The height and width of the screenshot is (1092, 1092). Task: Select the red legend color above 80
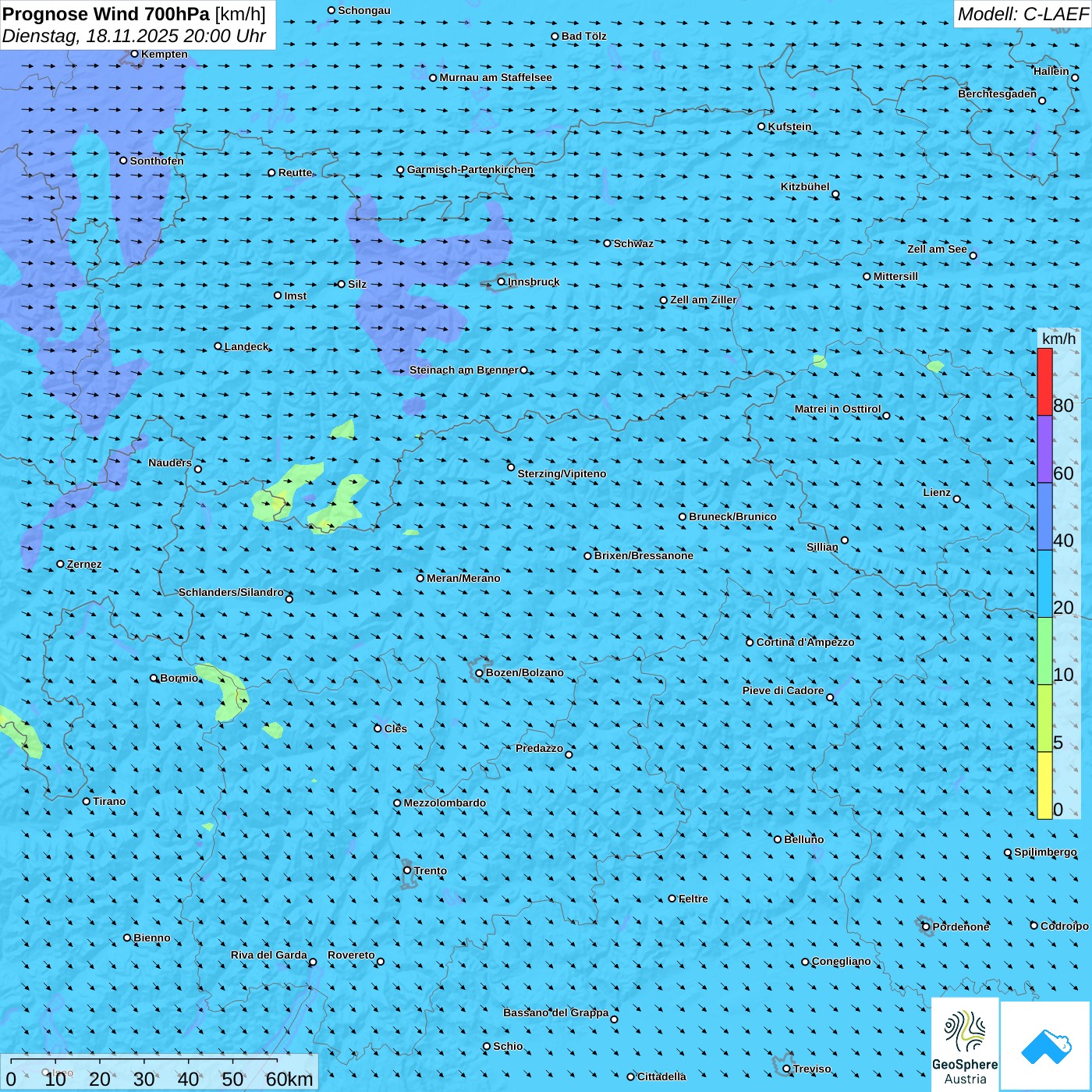coord(1044,381)
